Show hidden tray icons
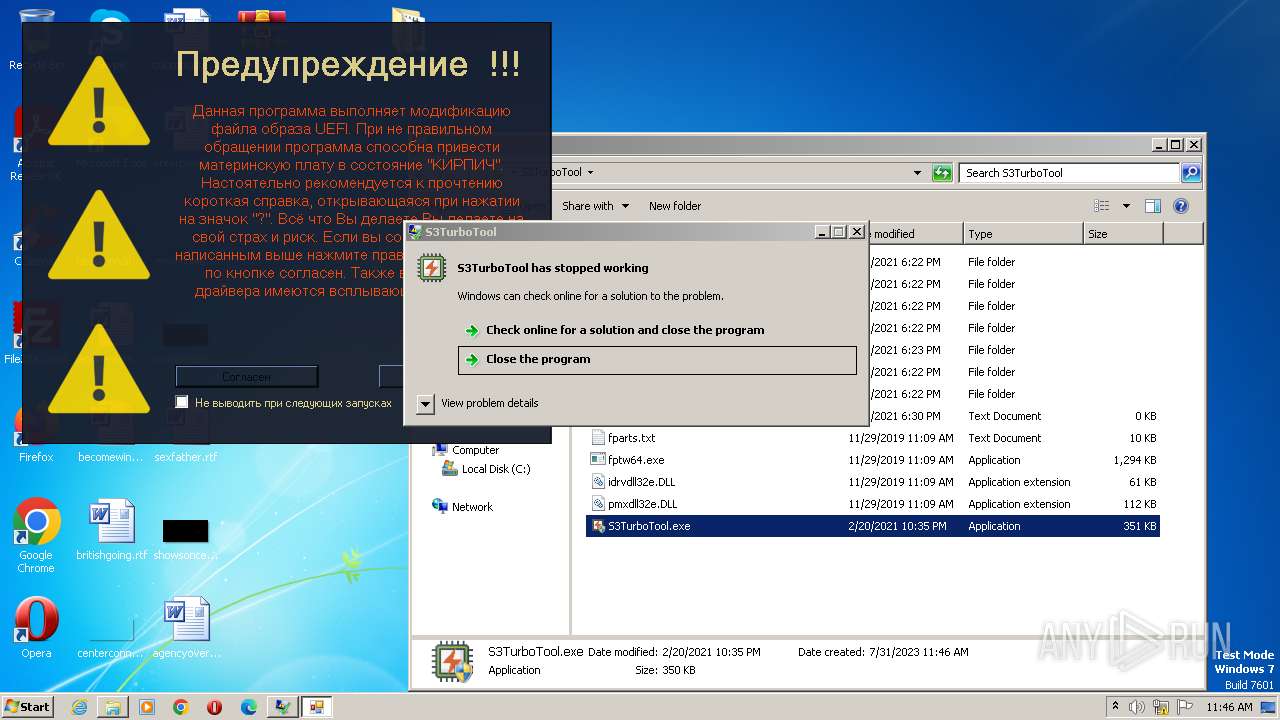The width and height of the screenshot is (1280, 720). tap(1116, 706)
